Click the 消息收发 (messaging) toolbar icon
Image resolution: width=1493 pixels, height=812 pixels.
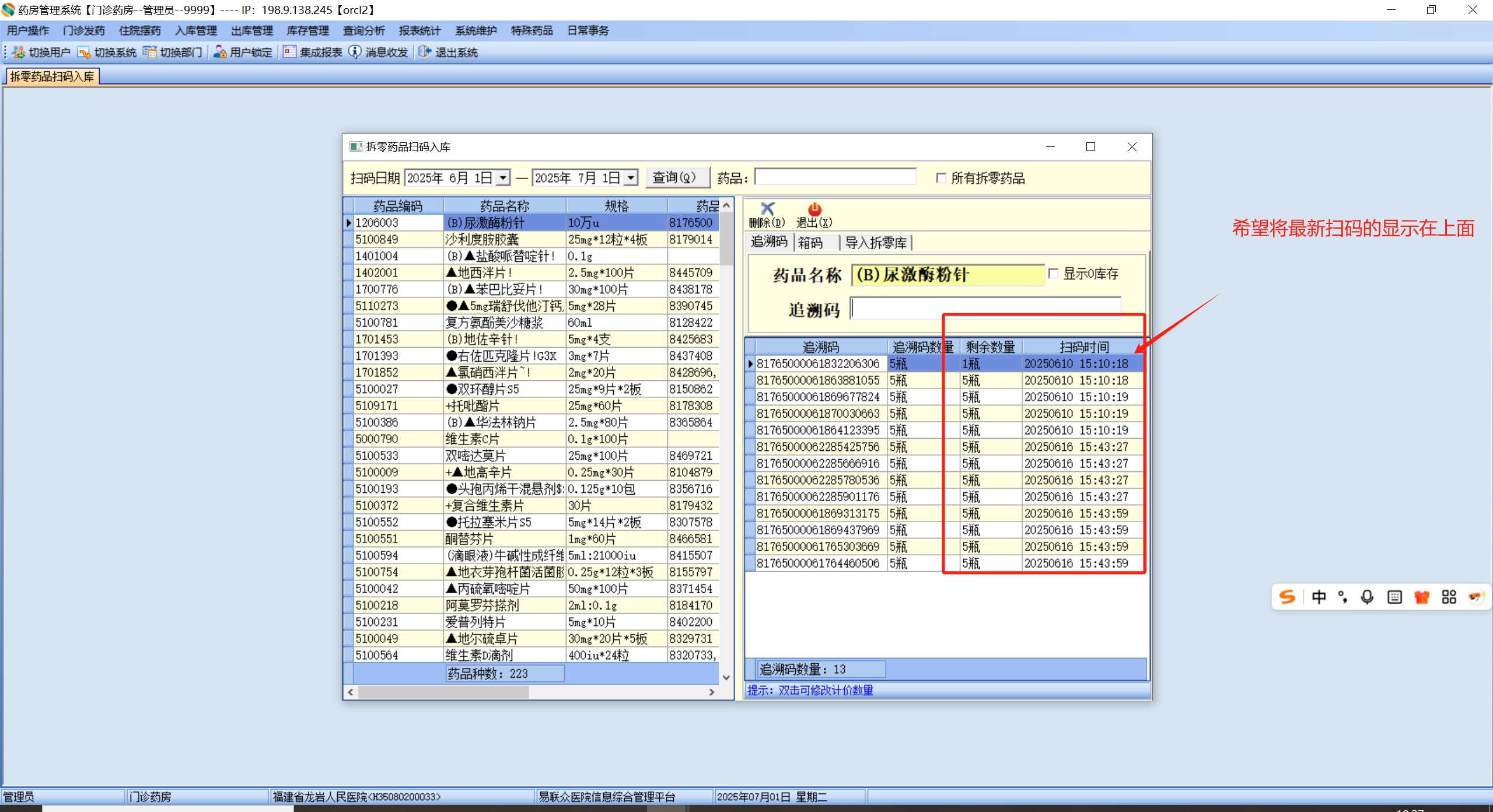[x=355, y=52]
